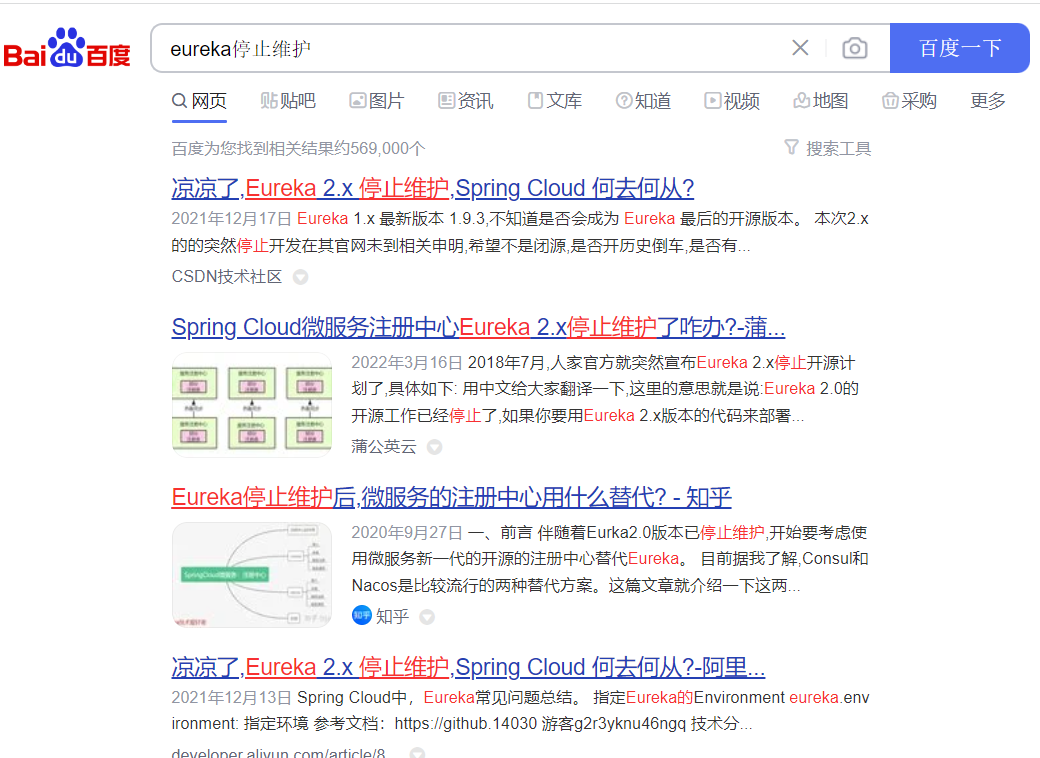Screen dimensions: 1040x758
Task: Open the 文库 tab
Action: [x=554, y=101]
